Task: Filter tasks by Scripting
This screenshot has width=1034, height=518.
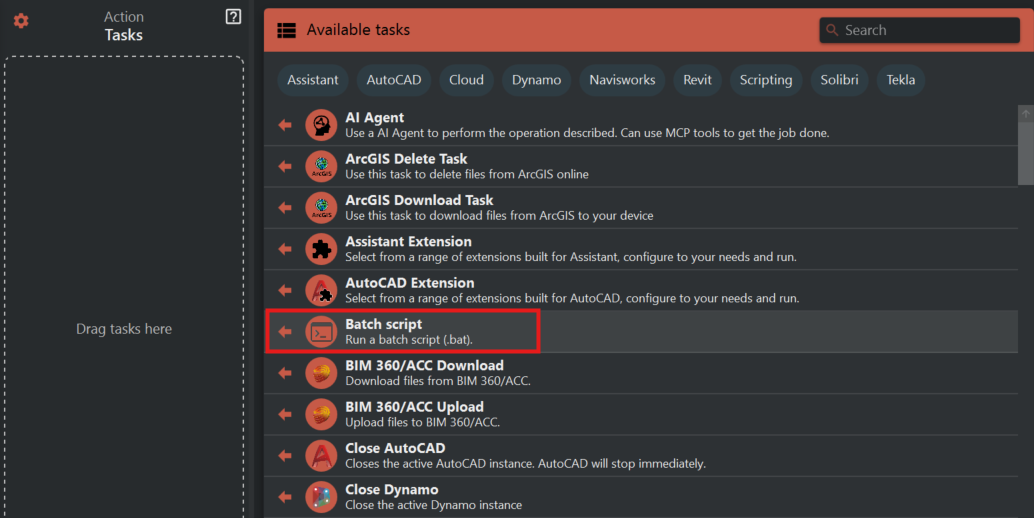Action: tap(766, 80)
